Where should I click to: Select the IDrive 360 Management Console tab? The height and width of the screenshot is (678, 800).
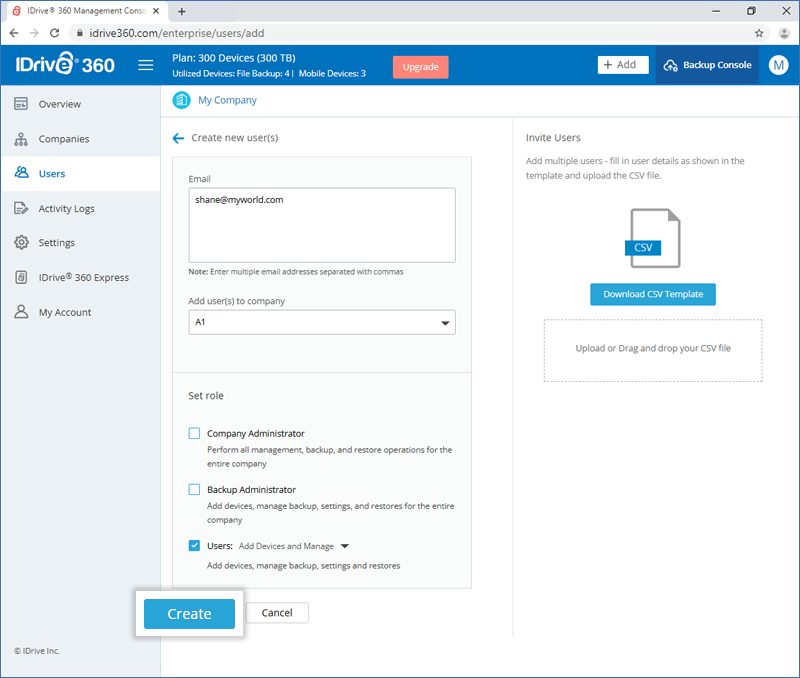click(x=87, y=11)
